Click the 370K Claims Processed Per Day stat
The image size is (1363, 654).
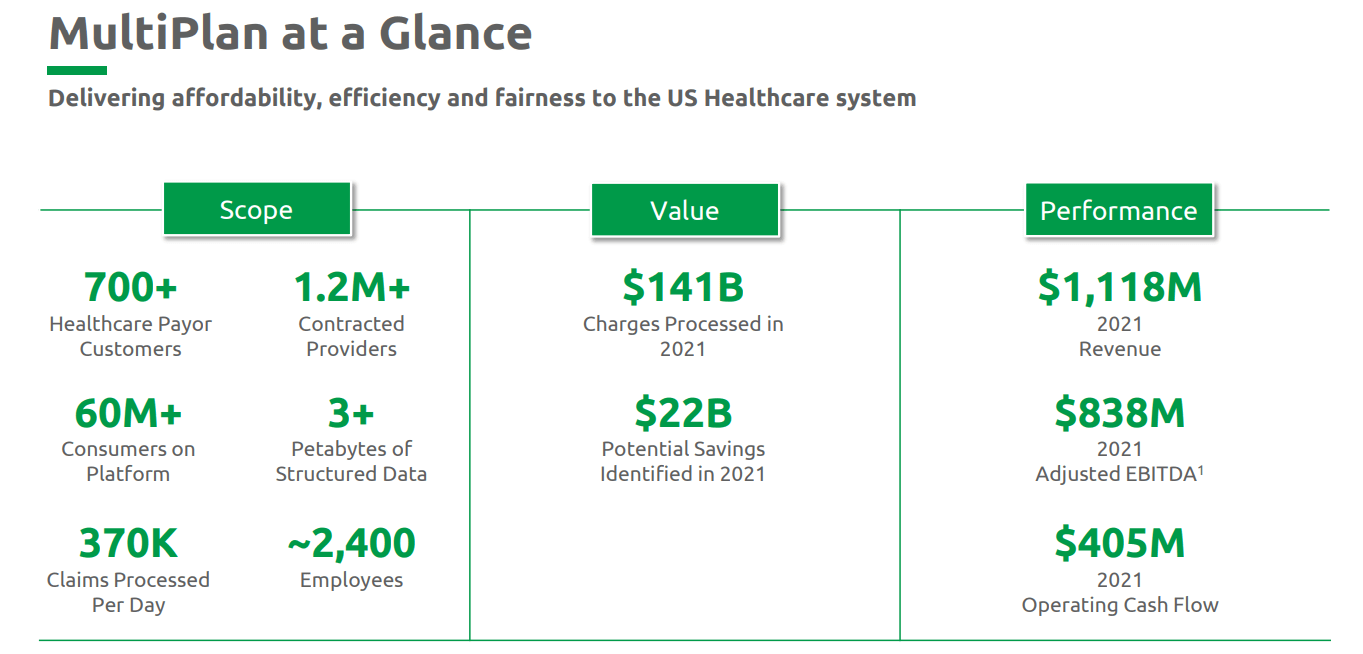click(128, 544)
